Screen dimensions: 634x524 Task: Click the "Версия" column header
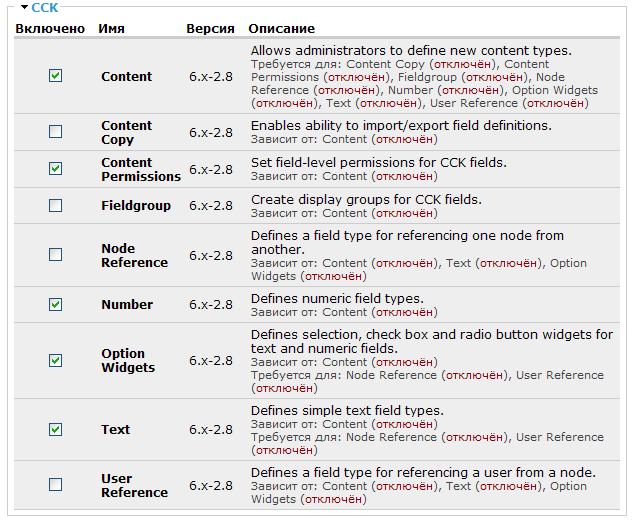210,29
